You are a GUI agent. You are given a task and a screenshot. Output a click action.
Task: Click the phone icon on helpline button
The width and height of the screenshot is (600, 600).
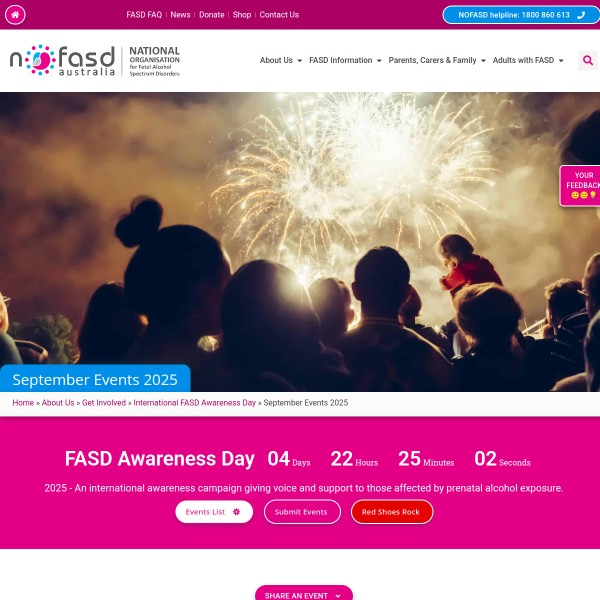[x=581, y=15]
